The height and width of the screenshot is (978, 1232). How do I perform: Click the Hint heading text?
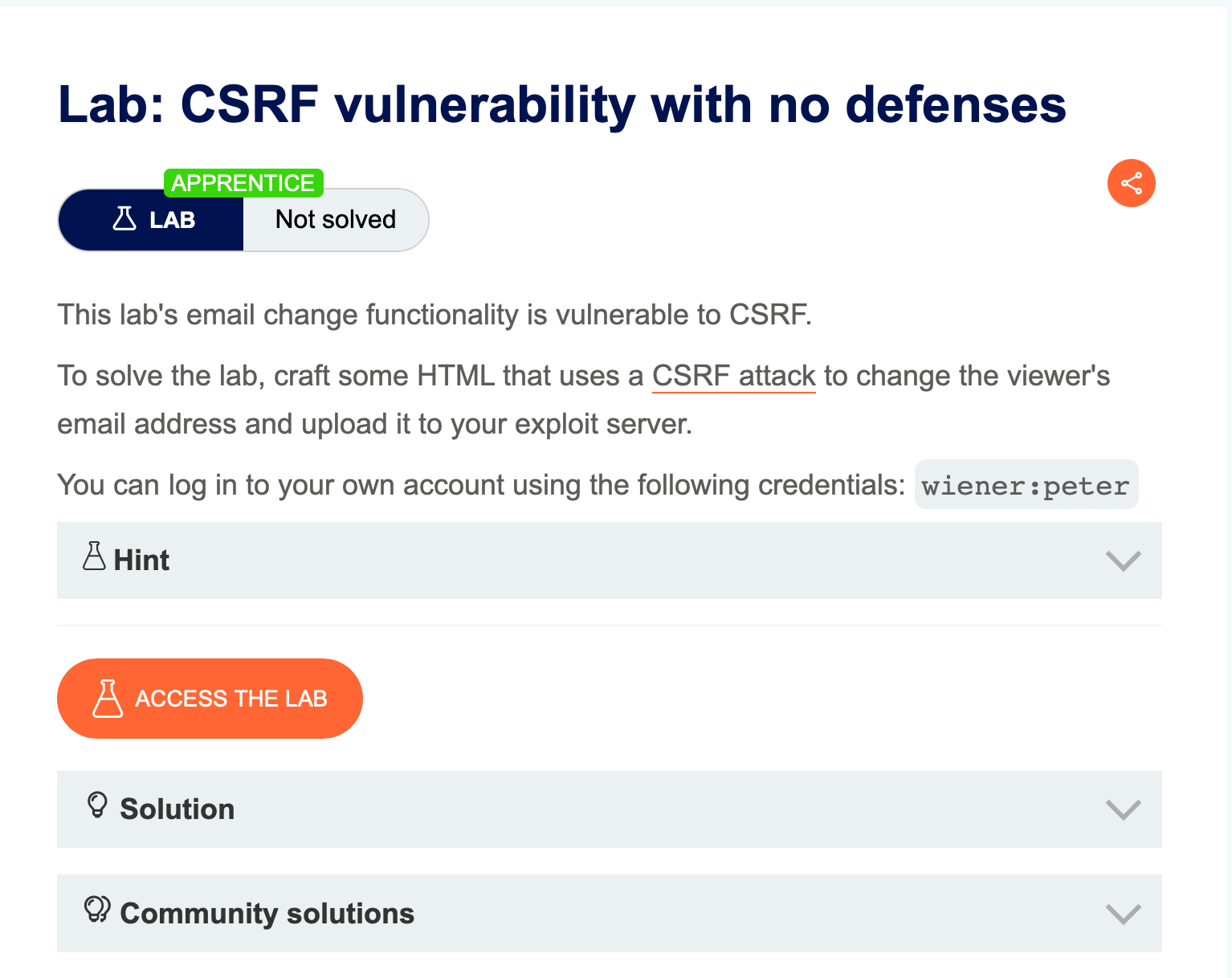(141, 560)
